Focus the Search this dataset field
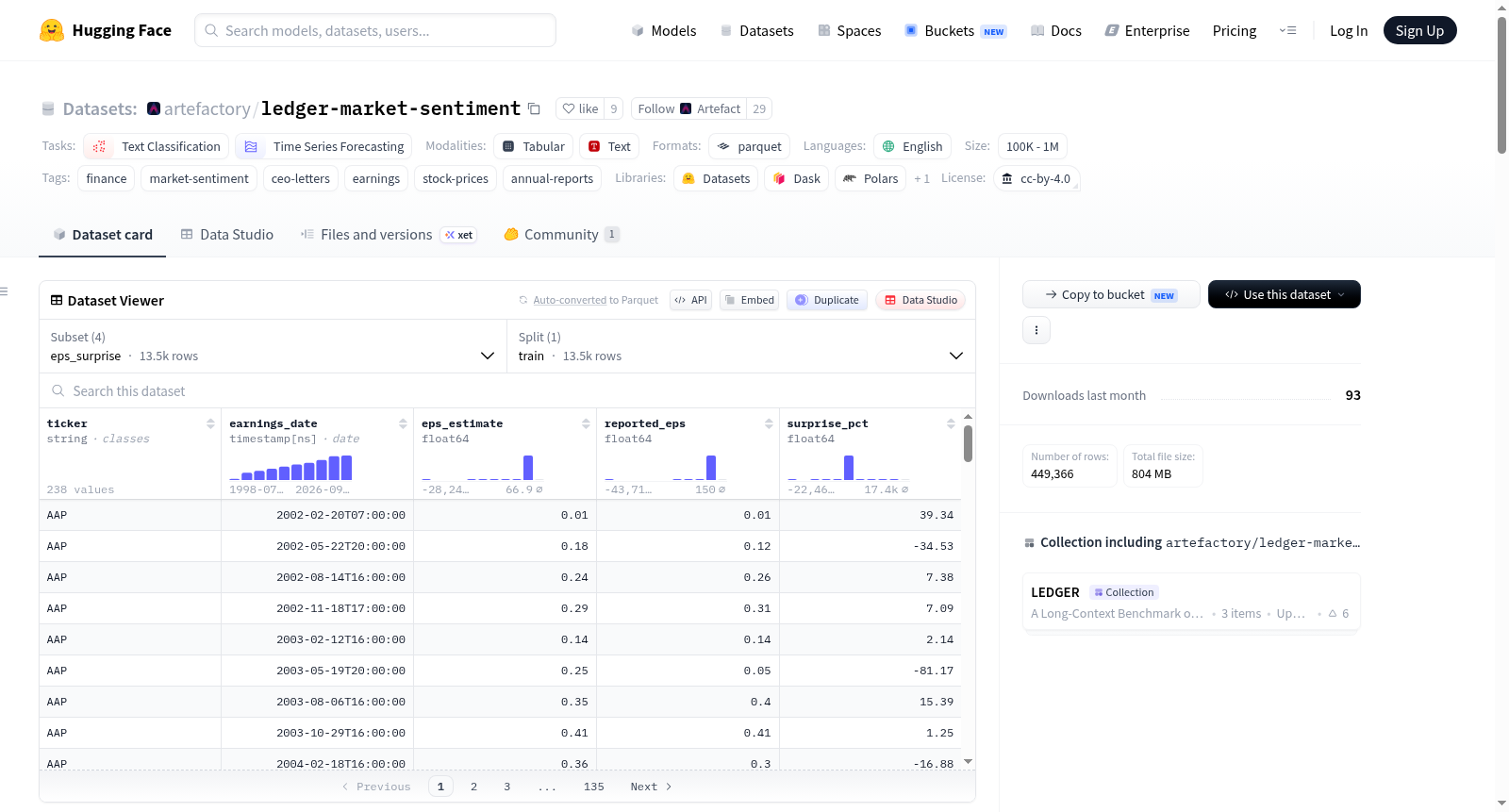1509x812 pixels. (507, 390)
